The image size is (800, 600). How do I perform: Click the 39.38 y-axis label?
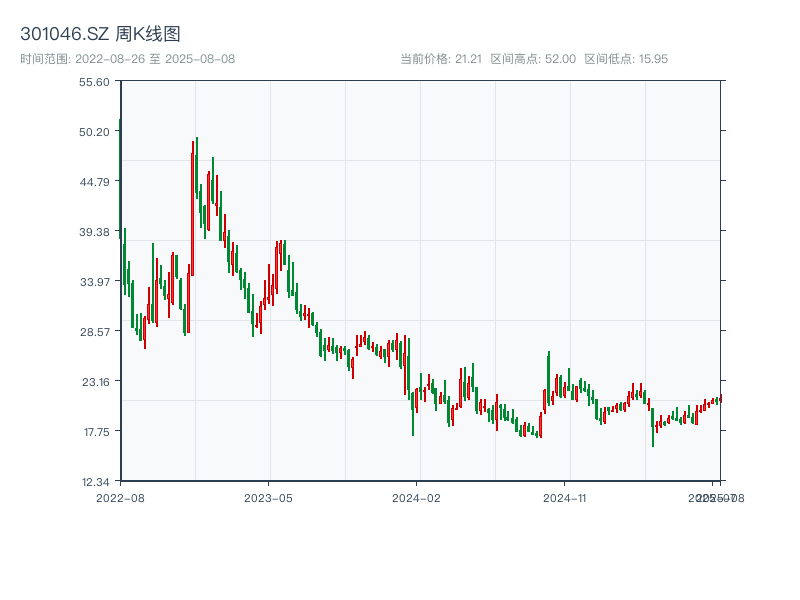click(x=94, y=232)
